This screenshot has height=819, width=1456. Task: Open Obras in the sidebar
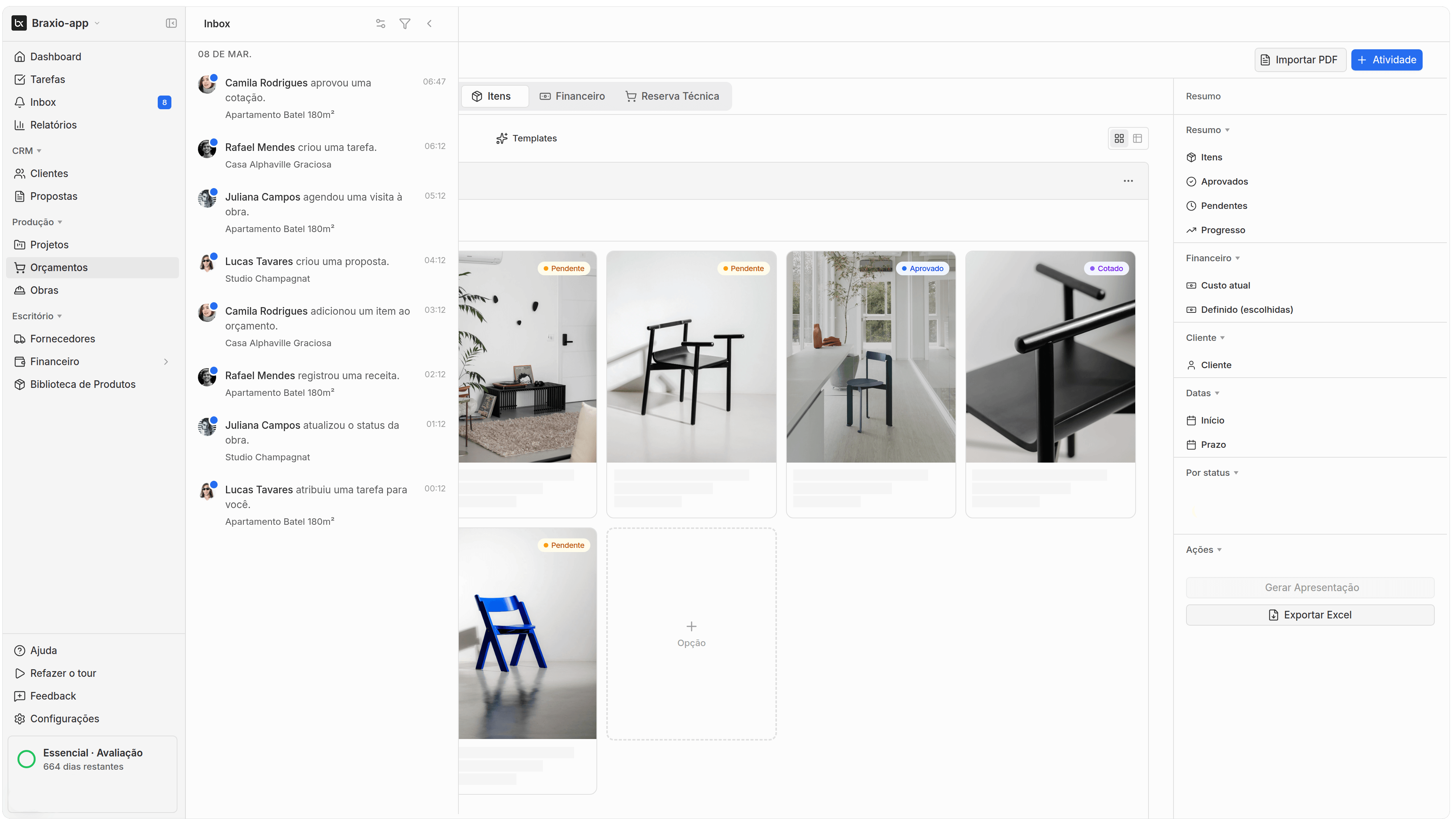[93, 290]
